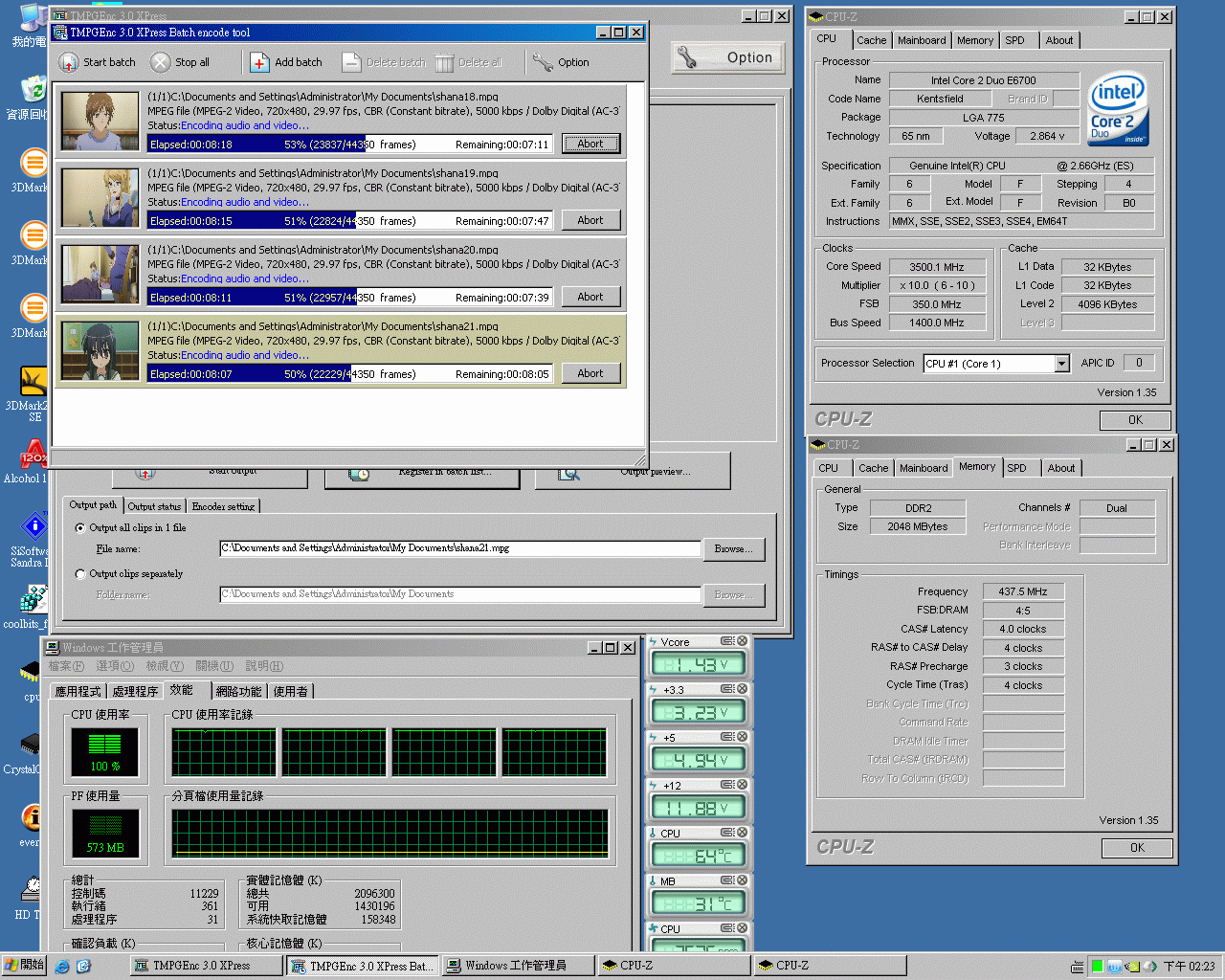The height and width of the screenshot is (980, 1225).
Task: Click the Start batch toolbar icon
Action: pyautogui.click(x=68, y=62)
